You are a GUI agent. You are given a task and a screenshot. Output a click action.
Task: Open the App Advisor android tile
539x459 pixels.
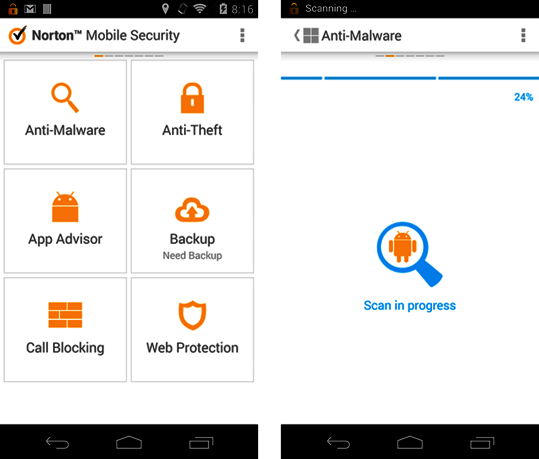tap(65, 221)
